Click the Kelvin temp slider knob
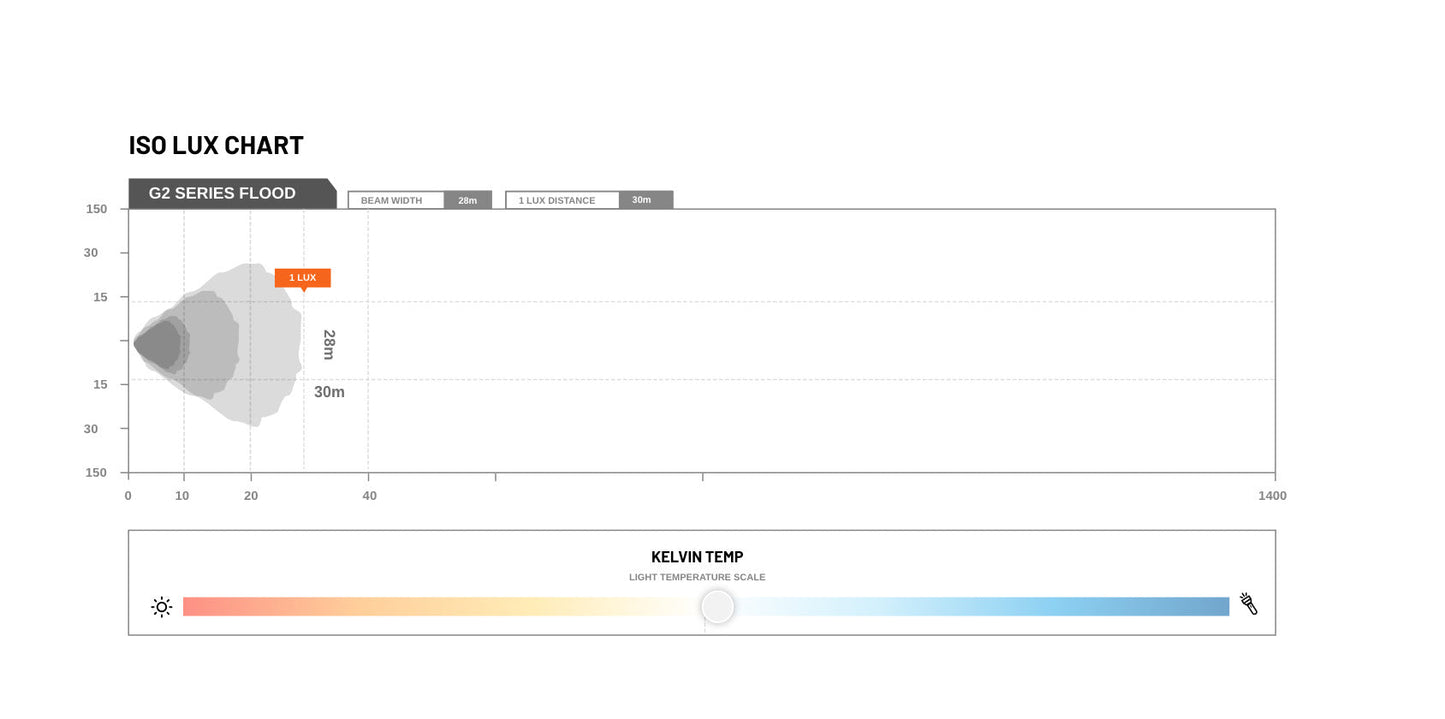1445x719 pixels. (717, 607)
